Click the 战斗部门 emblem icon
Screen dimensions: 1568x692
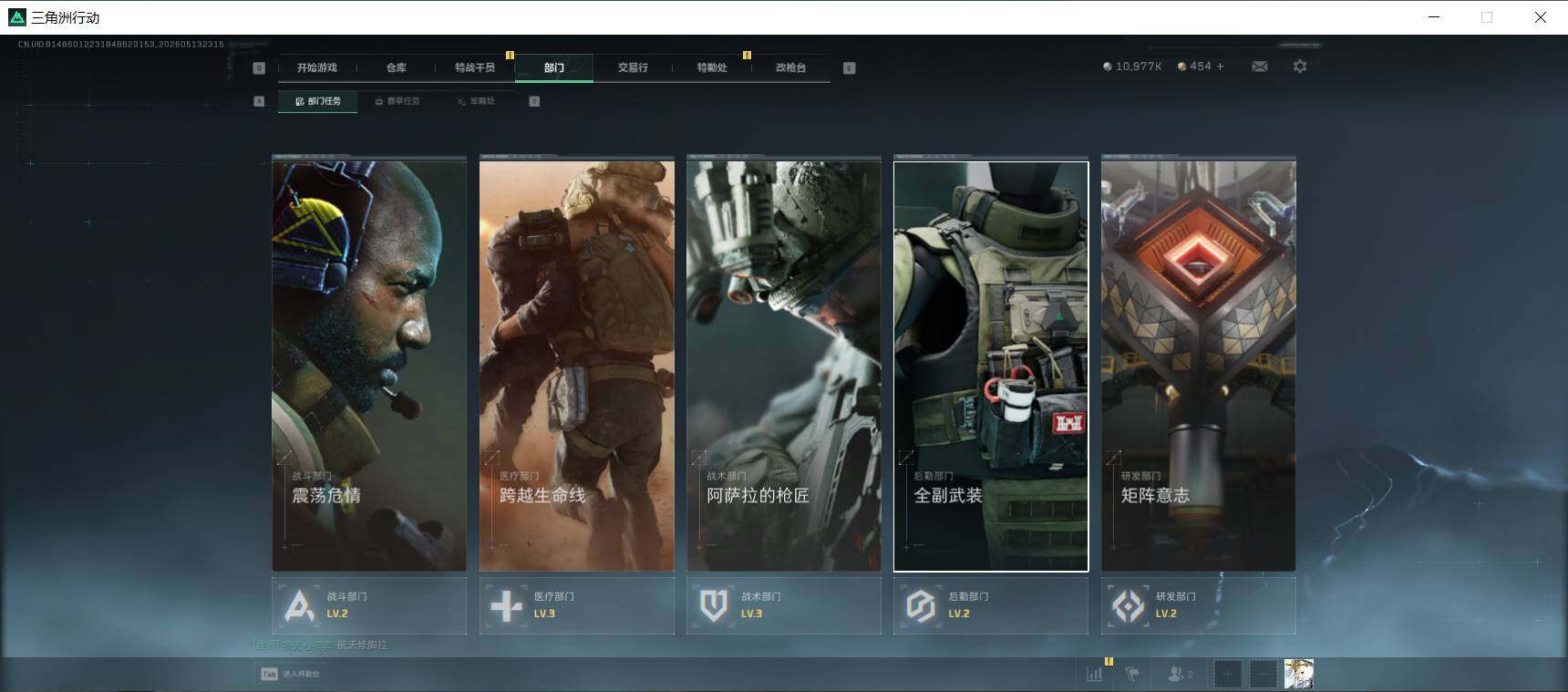pyautogui.click(x=299, y=605)
